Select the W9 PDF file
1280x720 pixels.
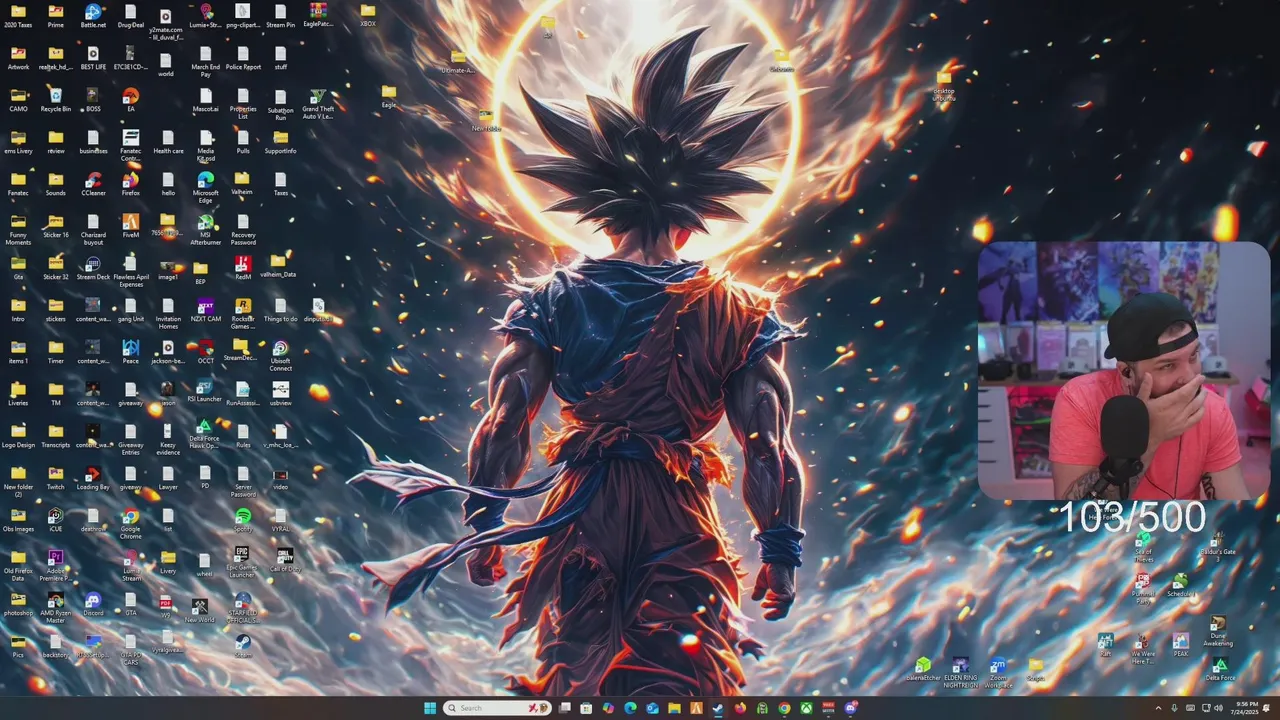166,607
